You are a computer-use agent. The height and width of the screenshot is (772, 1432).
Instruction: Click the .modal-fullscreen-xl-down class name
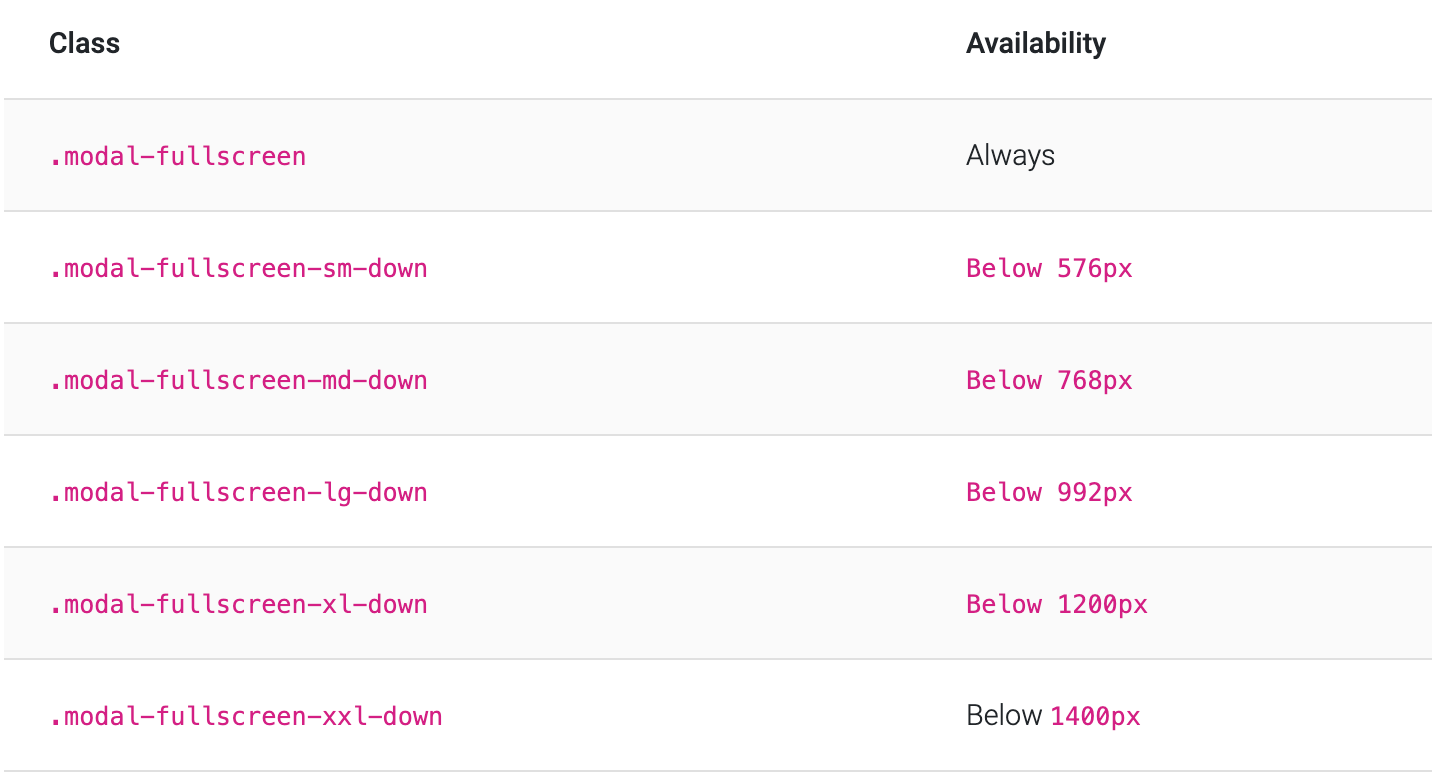click(x=238, y=604)
